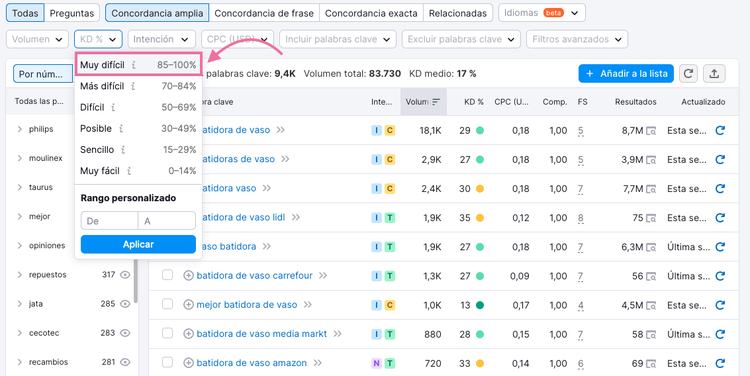
Task: Switch to Concordancia exacta
Action: point(371,13)
